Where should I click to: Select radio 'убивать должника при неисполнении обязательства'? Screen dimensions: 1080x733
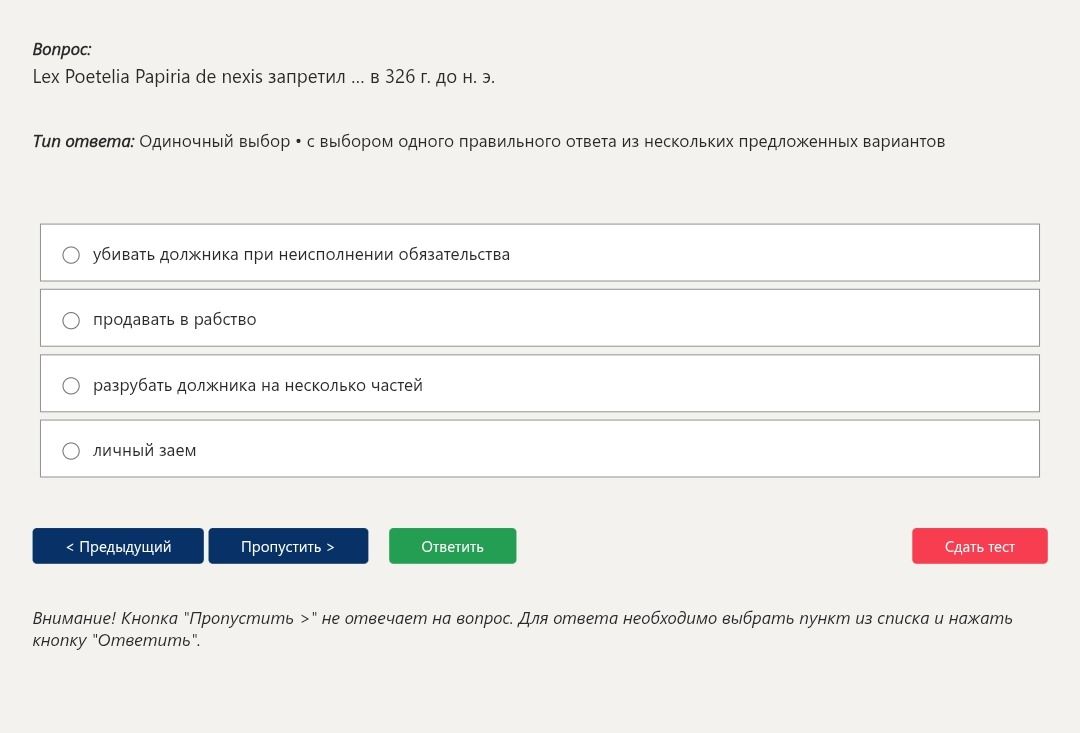pyautogui.click(x=71, y=255)
